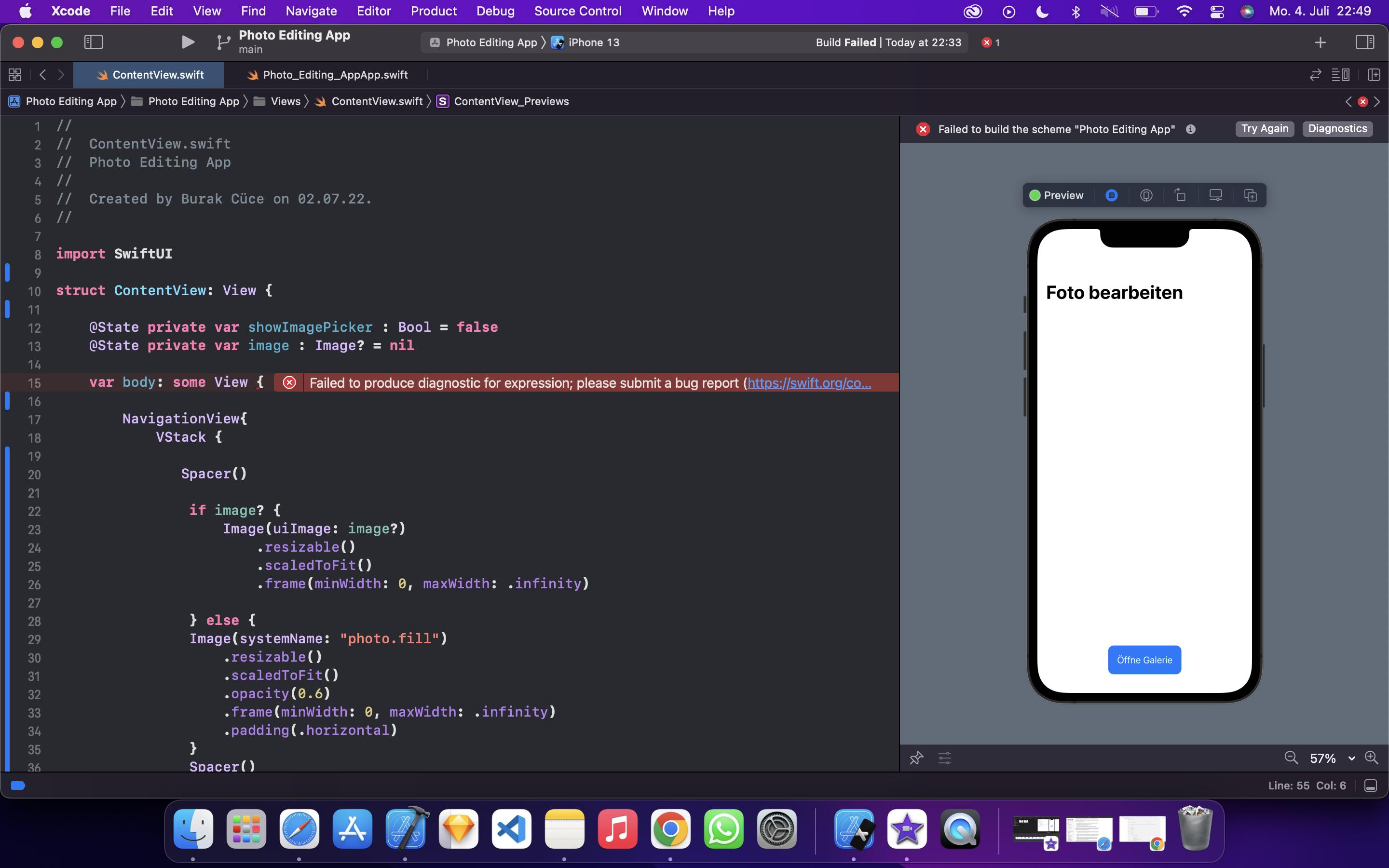The height and width of the screenshot is (868, 1389).
Task: Choose the iPhone 13 run destination
Action: point(586,42)
